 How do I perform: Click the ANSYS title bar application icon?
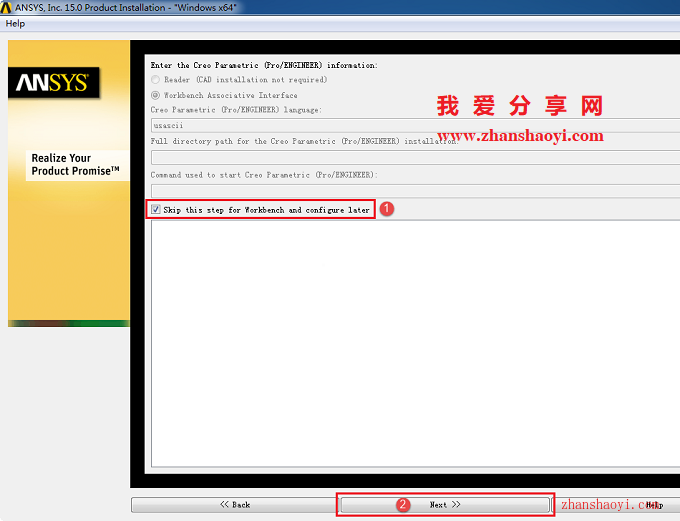(6, 7)
